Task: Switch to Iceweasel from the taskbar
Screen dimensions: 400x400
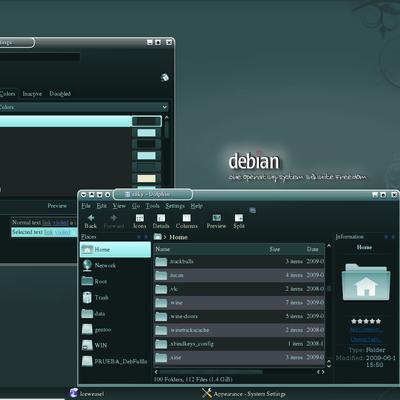Action: (x=87, y=394)
